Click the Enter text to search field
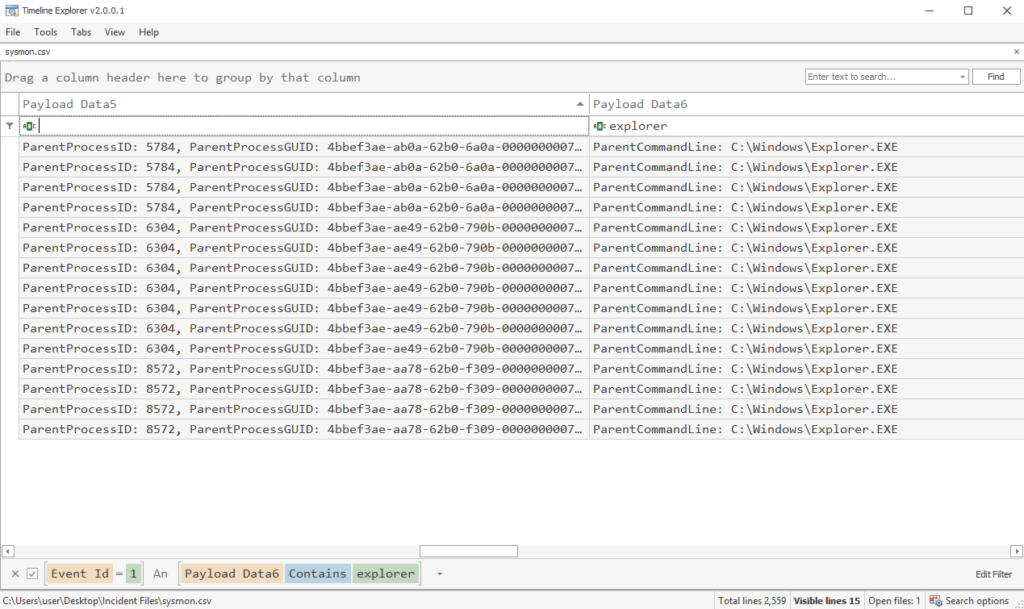The width and height of the screenshot is (1024, 609). [x=881, y=77]
